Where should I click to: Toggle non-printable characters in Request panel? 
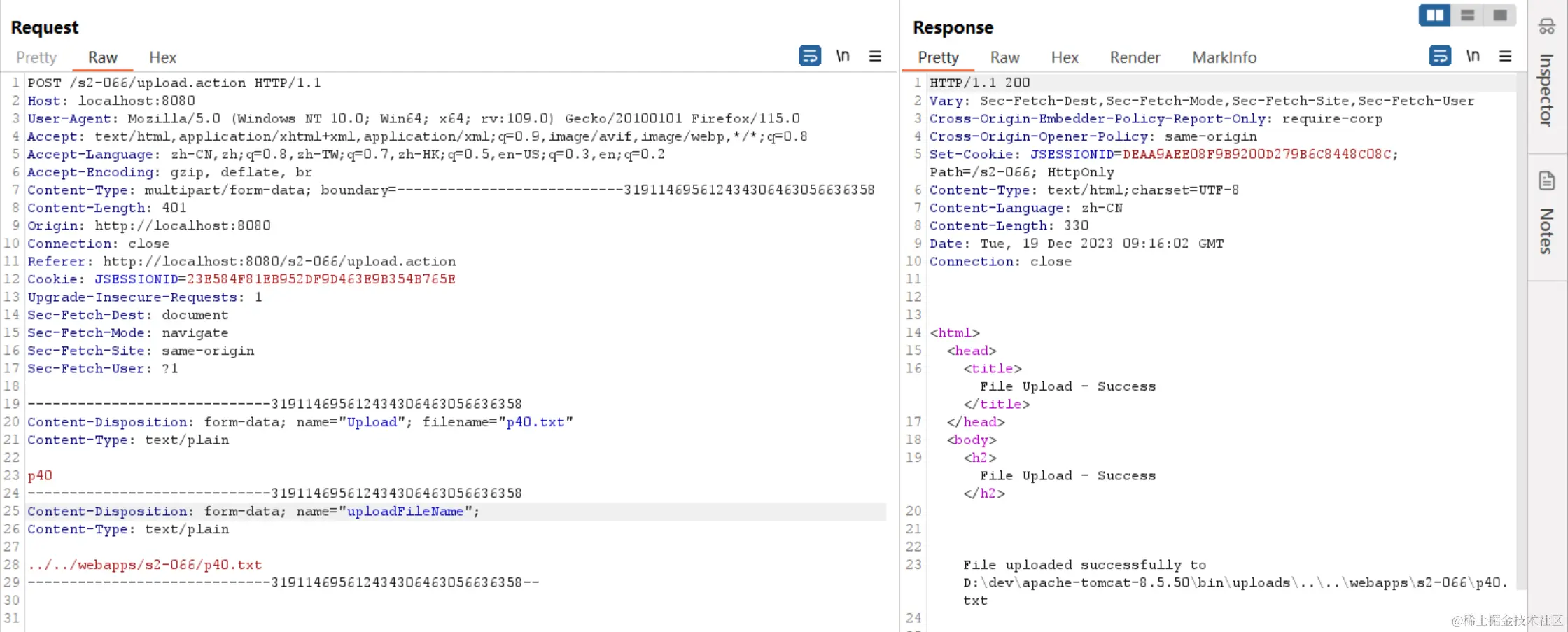click(x=843, y=56)
